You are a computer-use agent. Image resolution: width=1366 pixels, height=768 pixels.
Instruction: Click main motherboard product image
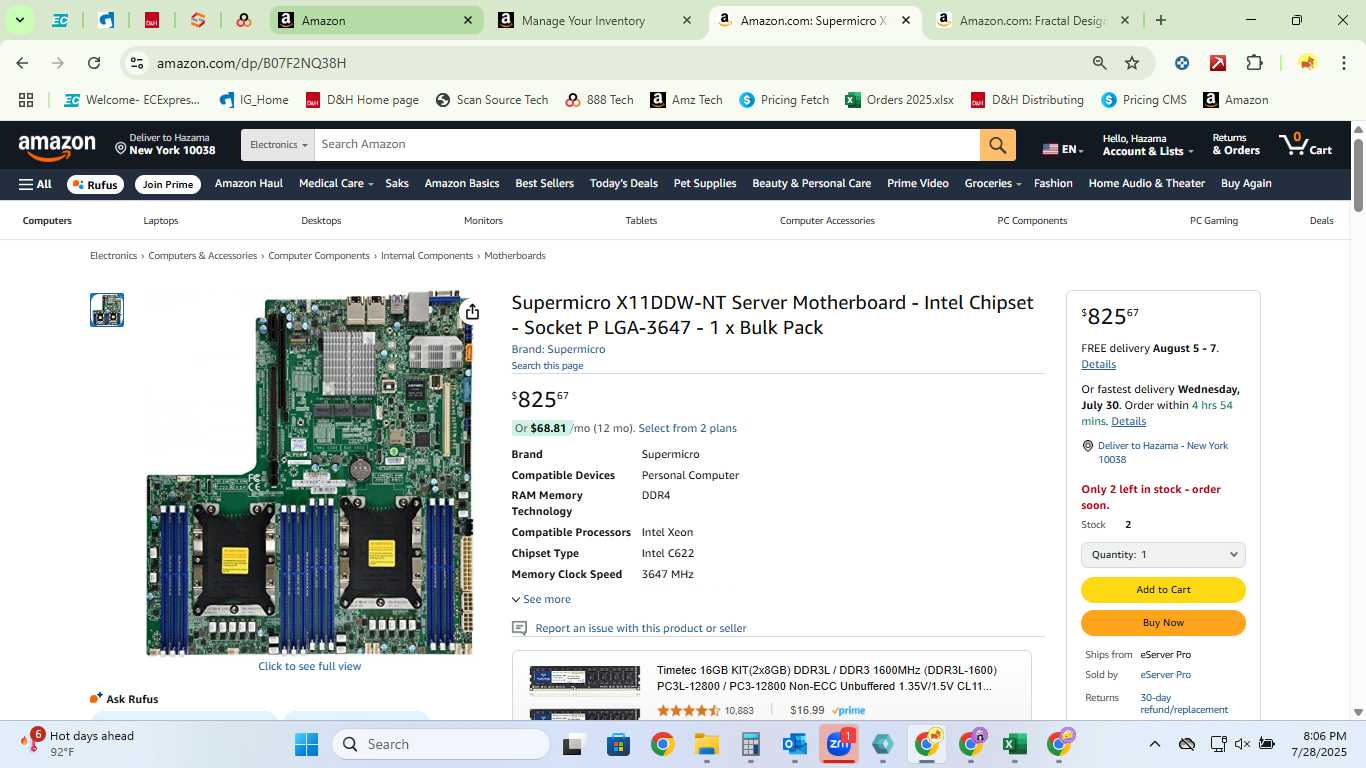pos(309,473)
